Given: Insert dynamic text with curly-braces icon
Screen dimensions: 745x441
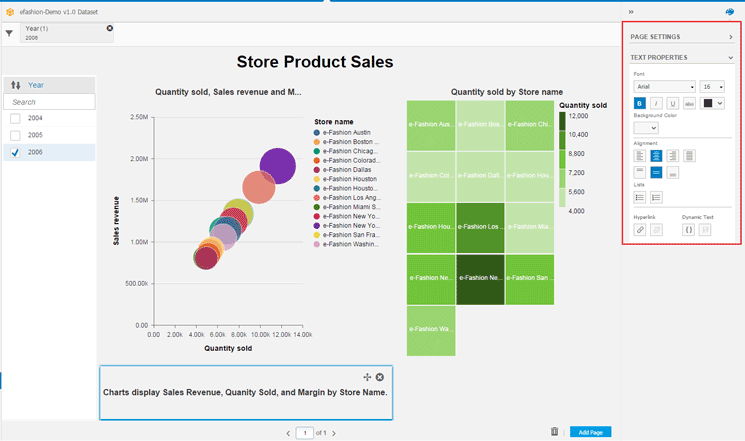Looking at the screenshot, I should click(689, 229).
